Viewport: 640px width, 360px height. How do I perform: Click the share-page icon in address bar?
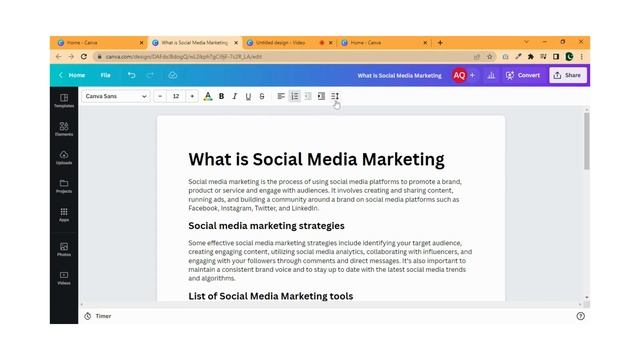[x=477, y=57]
